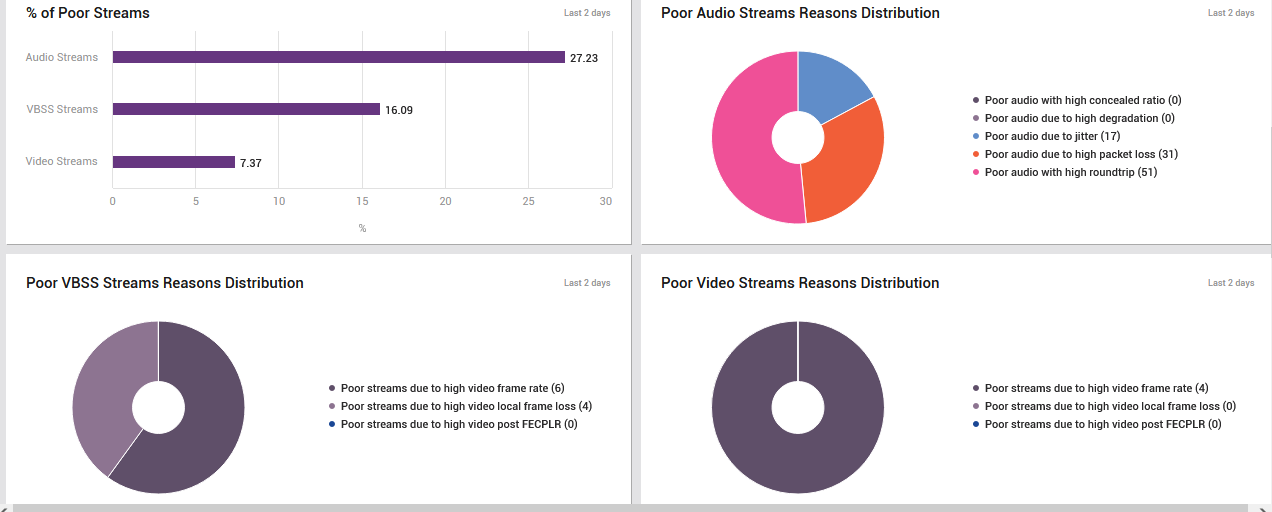Click the 'Audio Streams' axis label
The height and width of the screenshot is (512, 1272).
62,57
